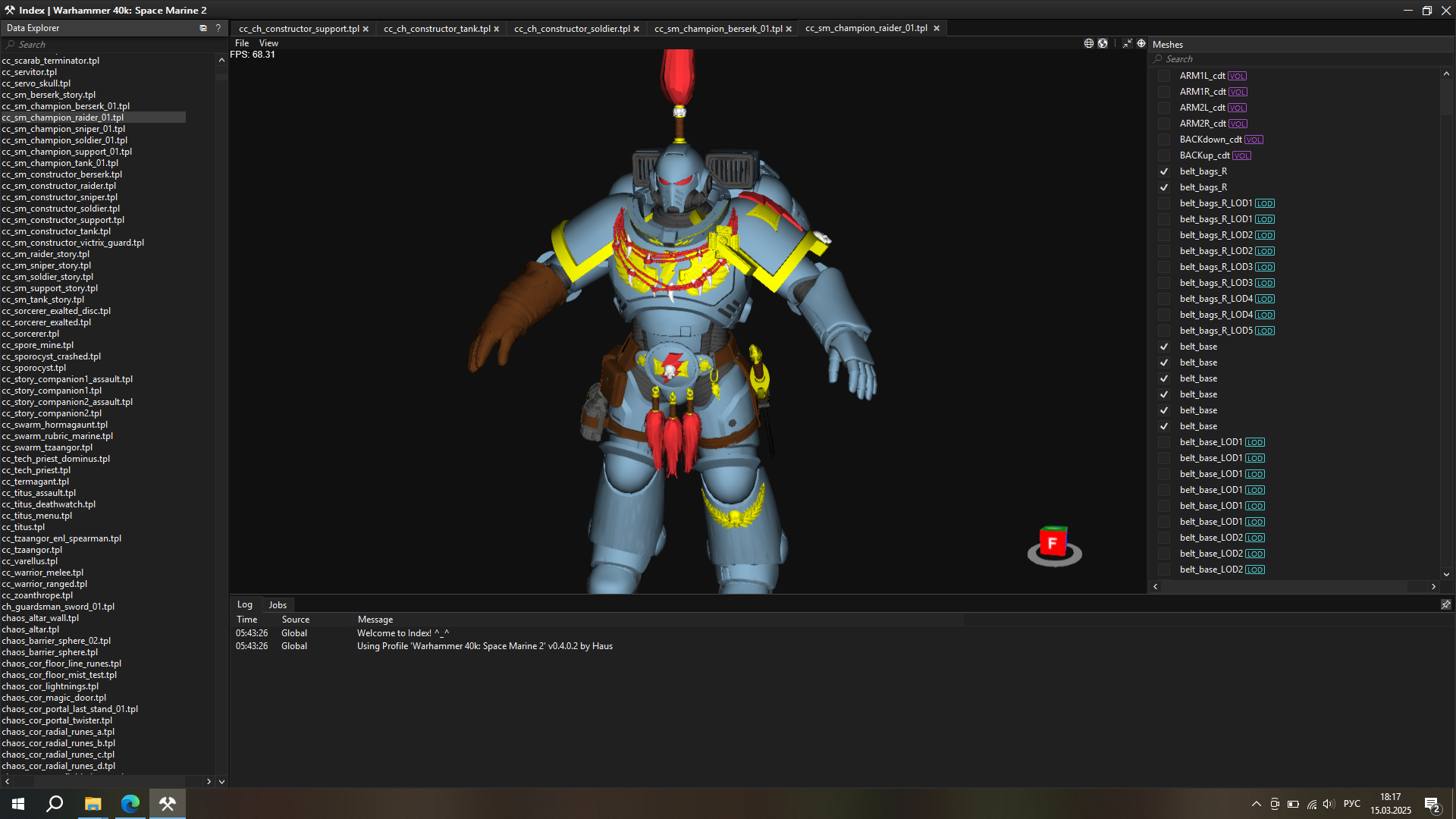The width and height of the screenshot is (1456, 819).
Task: Launch Microsoft Edge from the taskbar
Action: [130, 804]
